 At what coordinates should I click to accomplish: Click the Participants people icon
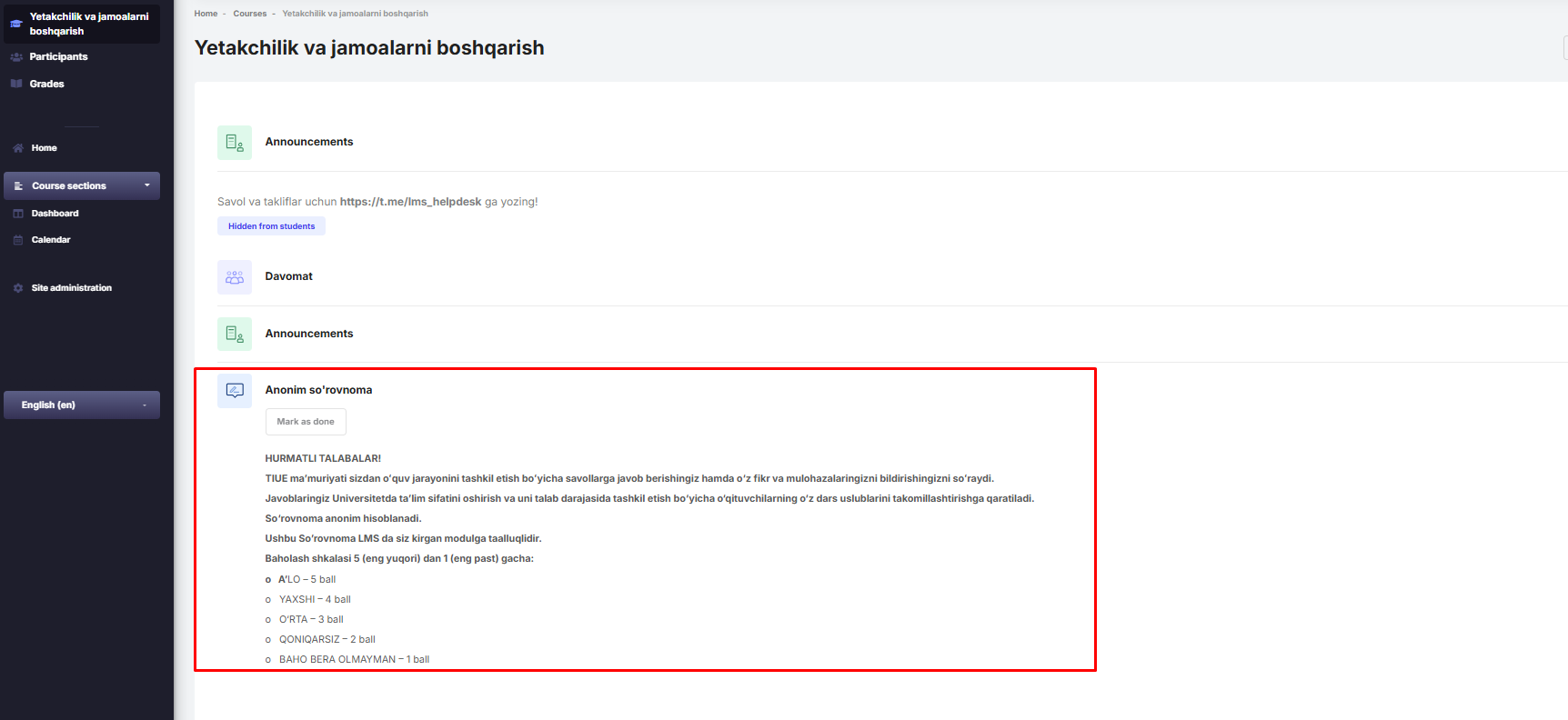click(16, 56)
